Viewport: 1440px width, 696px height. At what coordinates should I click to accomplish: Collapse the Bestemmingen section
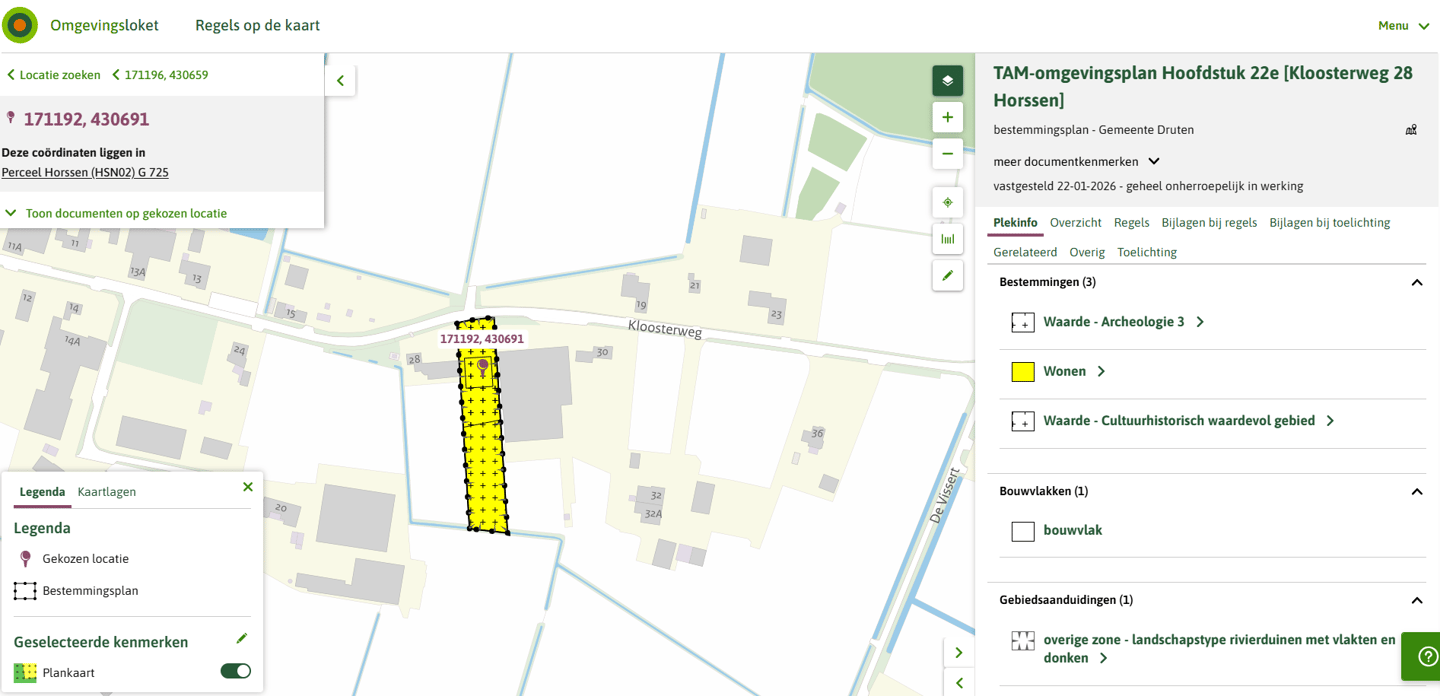(x=1417, y=283)
